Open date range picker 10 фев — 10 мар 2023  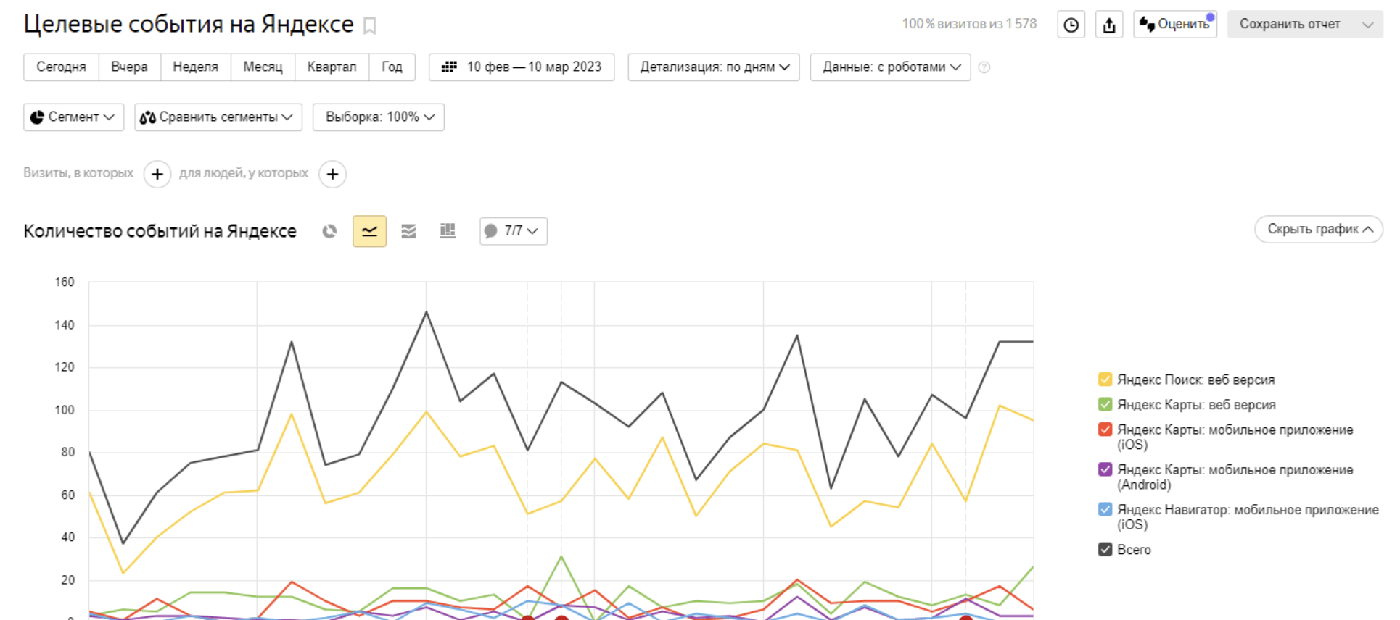(x=522, y=67)
